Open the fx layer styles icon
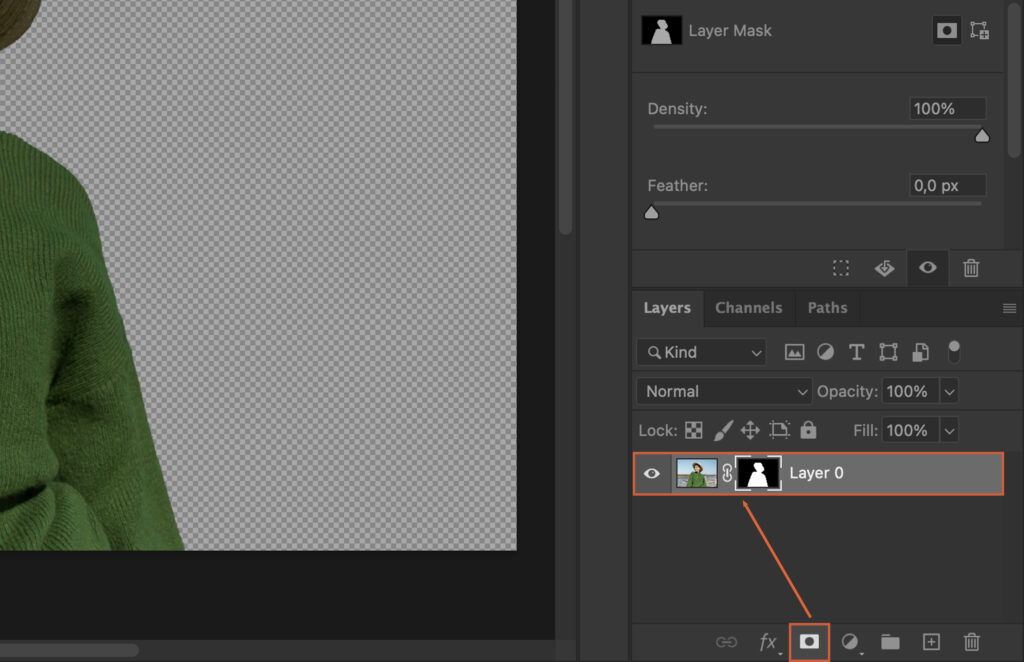The height and width of the screenshot is (662, 1024). tap(767, 643)
